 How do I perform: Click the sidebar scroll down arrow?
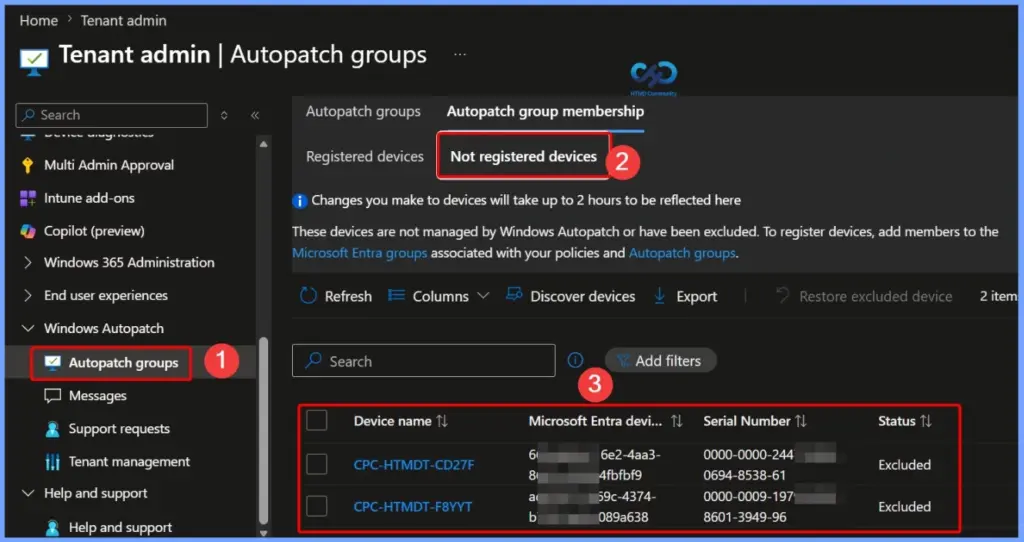click(263, 533)
